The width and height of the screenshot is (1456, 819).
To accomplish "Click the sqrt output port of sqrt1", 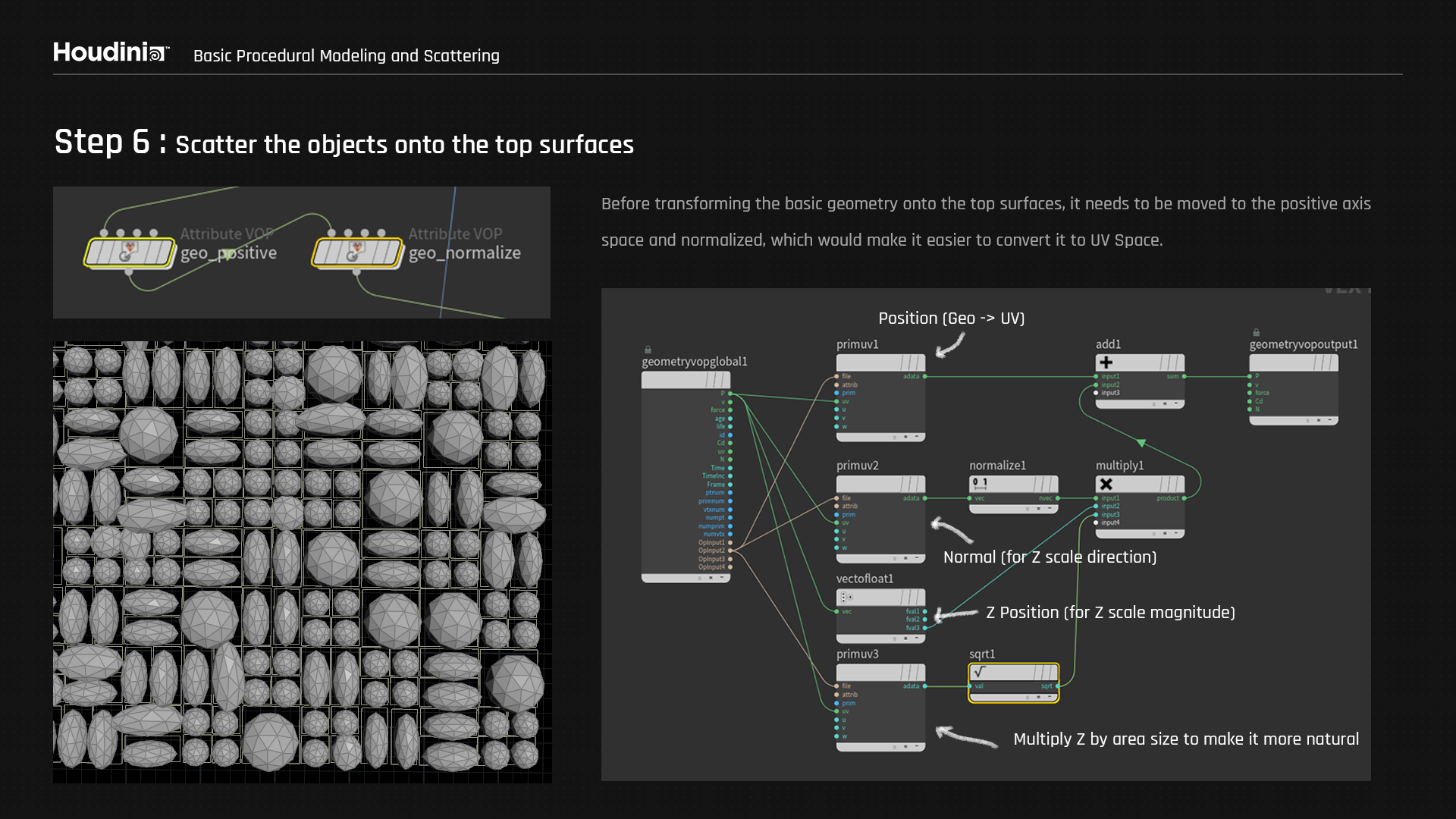I will pos(1057,686).
